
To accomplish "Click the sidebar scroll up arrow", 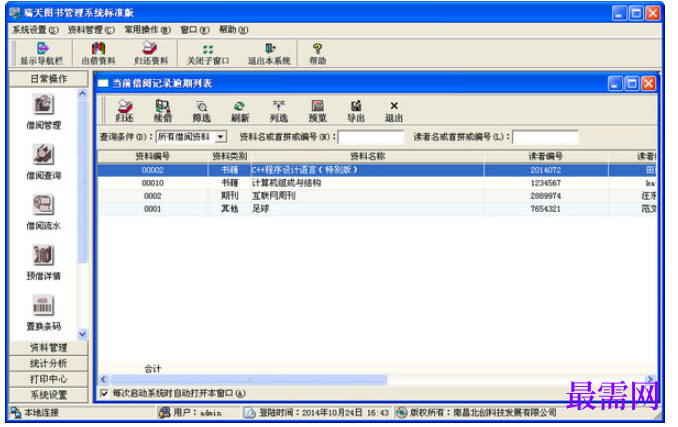I will click(x=83, y=93).
